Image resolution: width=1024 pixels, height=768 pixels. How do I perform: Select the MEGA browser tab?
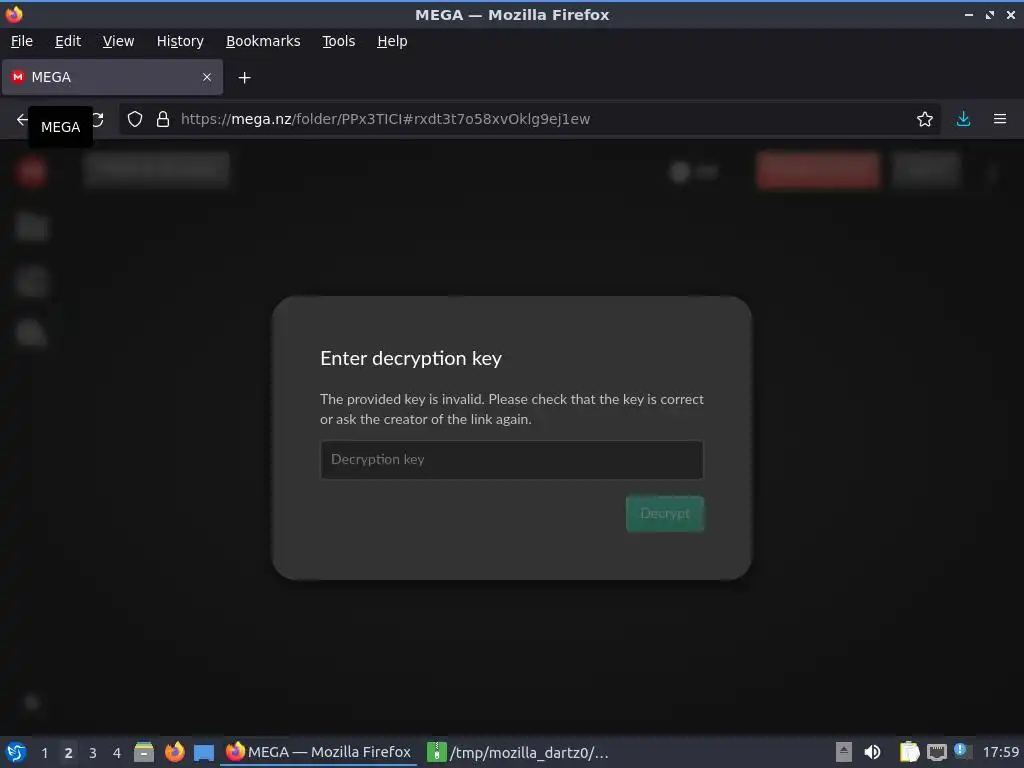112,77
